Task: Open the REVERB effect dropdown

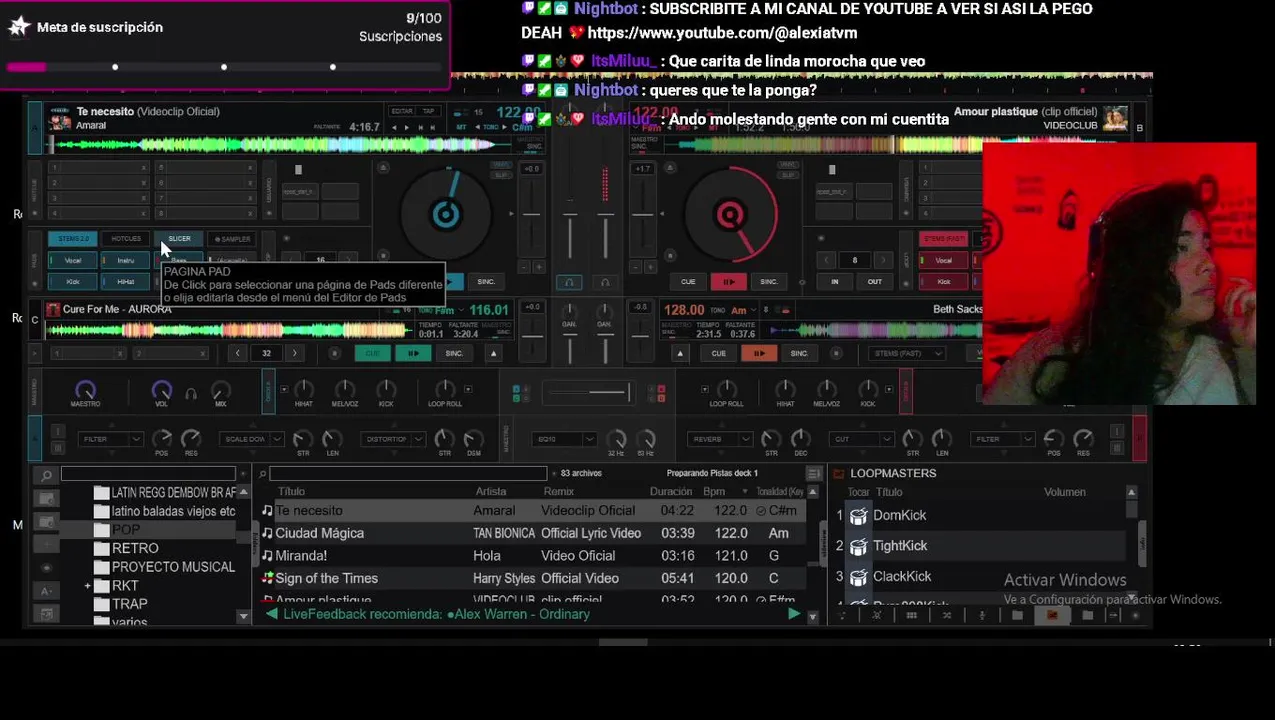Action: [x=720, y=439]
